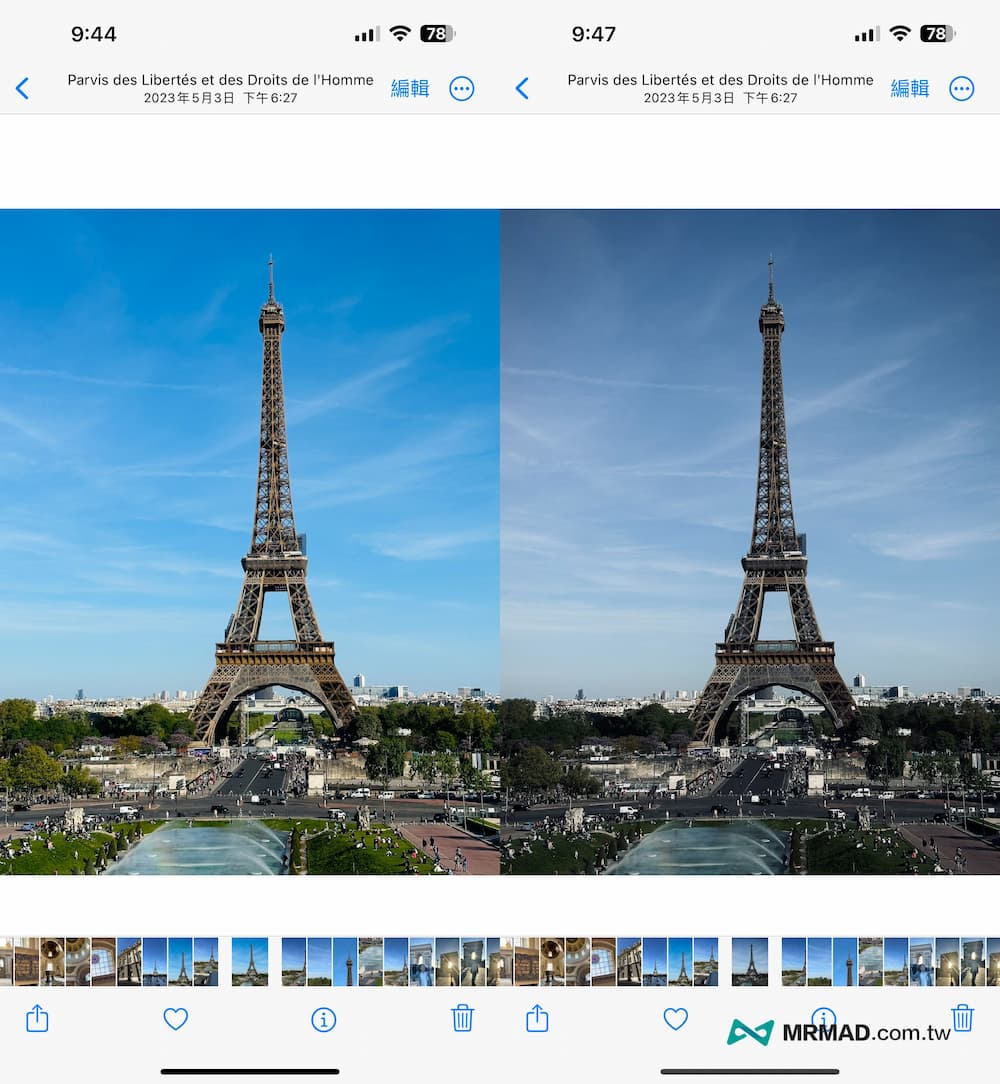
Task: Go back in the 9:47 screenshot
Action: [x=522, y=88]
